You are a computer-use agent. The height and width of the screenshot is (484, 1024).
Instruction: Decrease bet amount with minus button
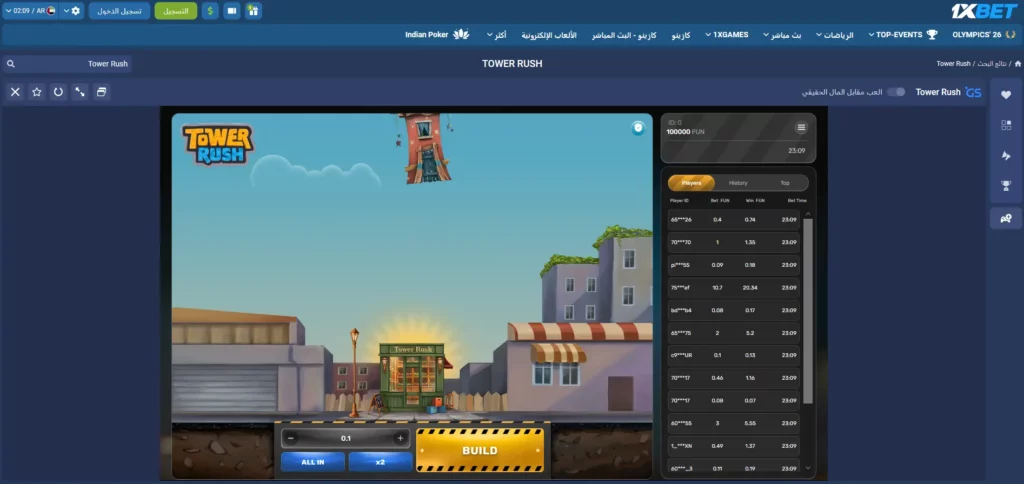click(x=291, y=438)
